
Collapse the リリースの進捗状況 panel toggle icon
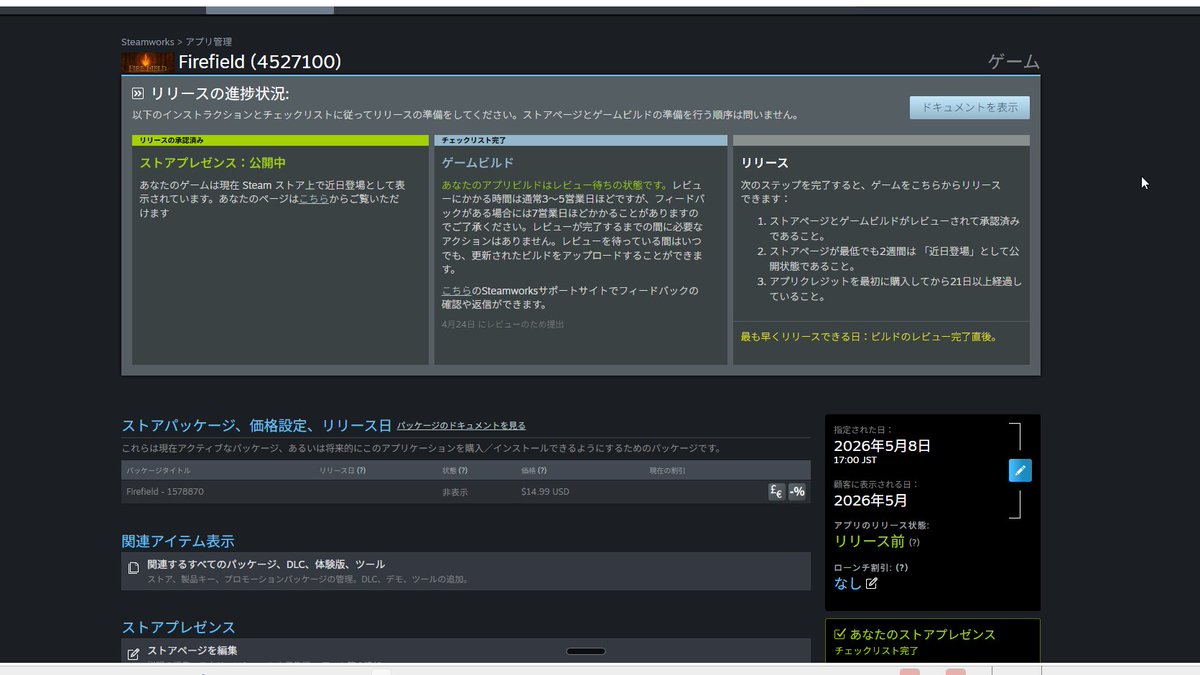point(138,93)
